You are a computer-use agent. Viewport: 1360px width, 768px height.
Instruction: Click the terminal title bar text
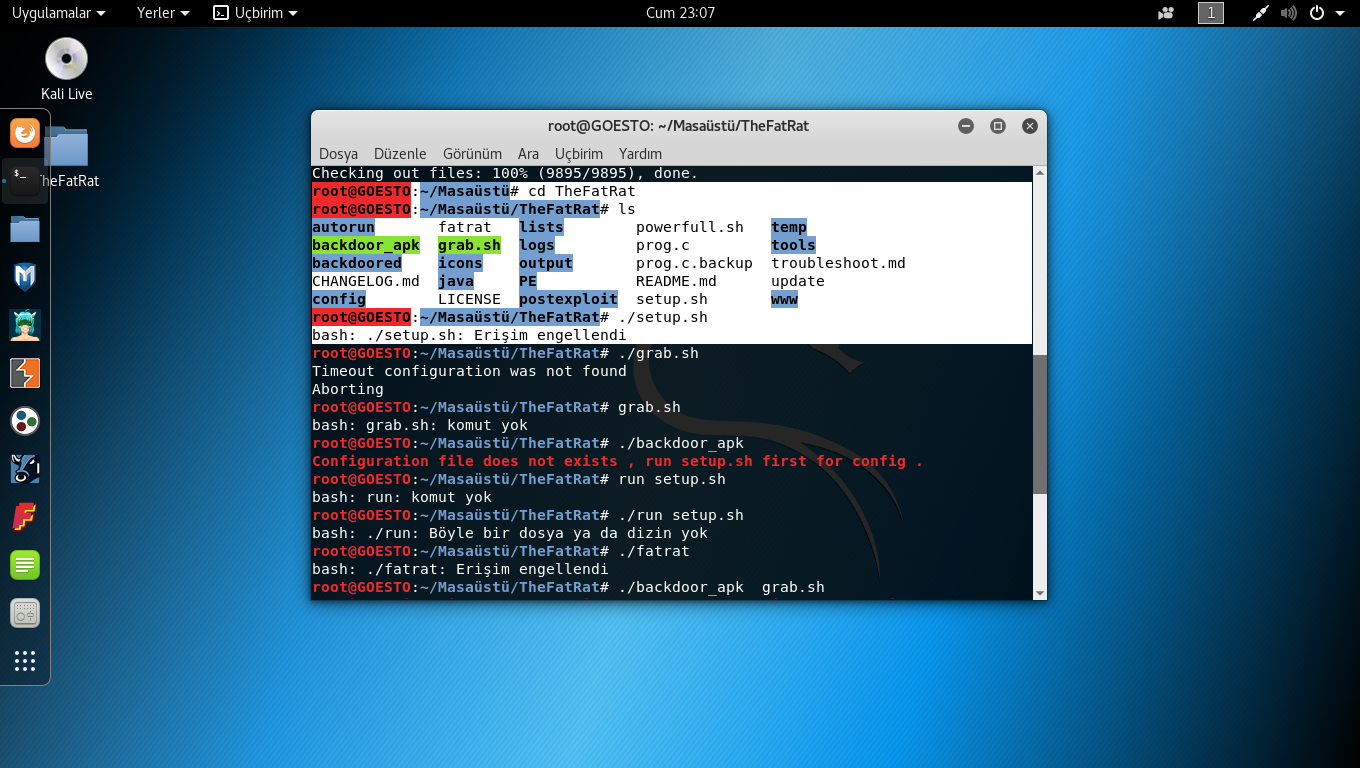point(678,126)
